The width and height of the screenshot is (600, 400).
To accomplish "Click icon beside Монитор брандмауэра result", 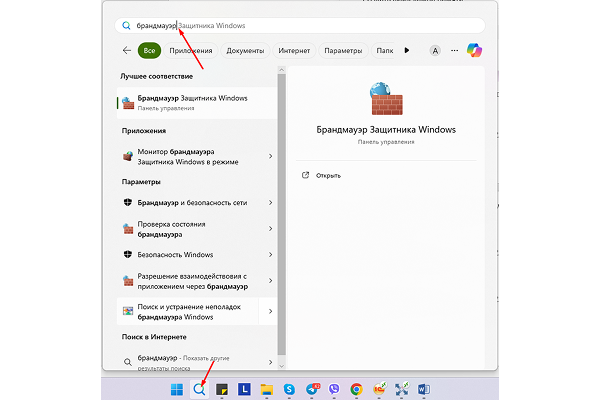I will pyautogui.click(x=128, y=156).
